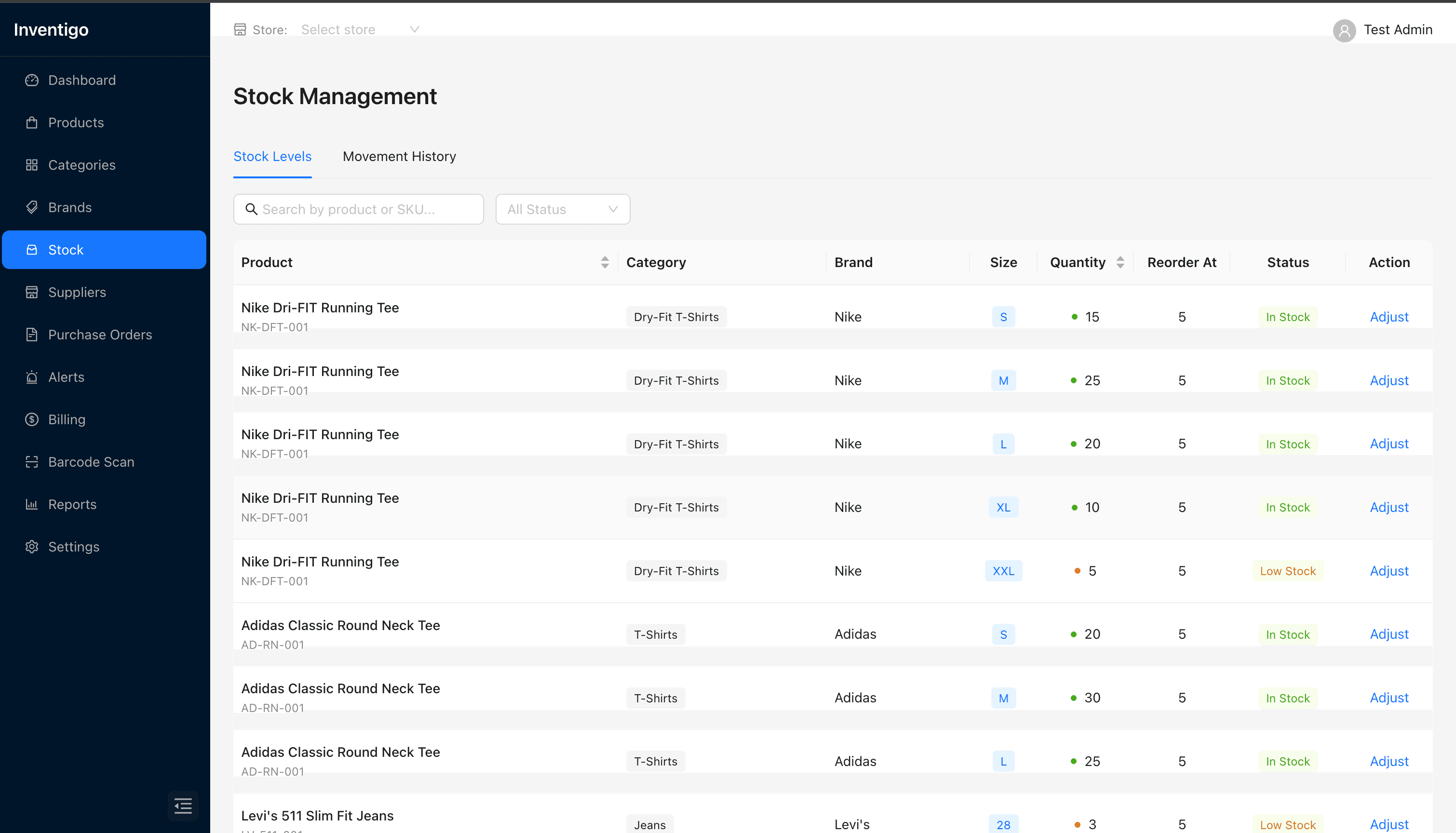Open Settings via the gear icon
The width and height of the screenshot is (1456, 833).
tap(31, 546)
